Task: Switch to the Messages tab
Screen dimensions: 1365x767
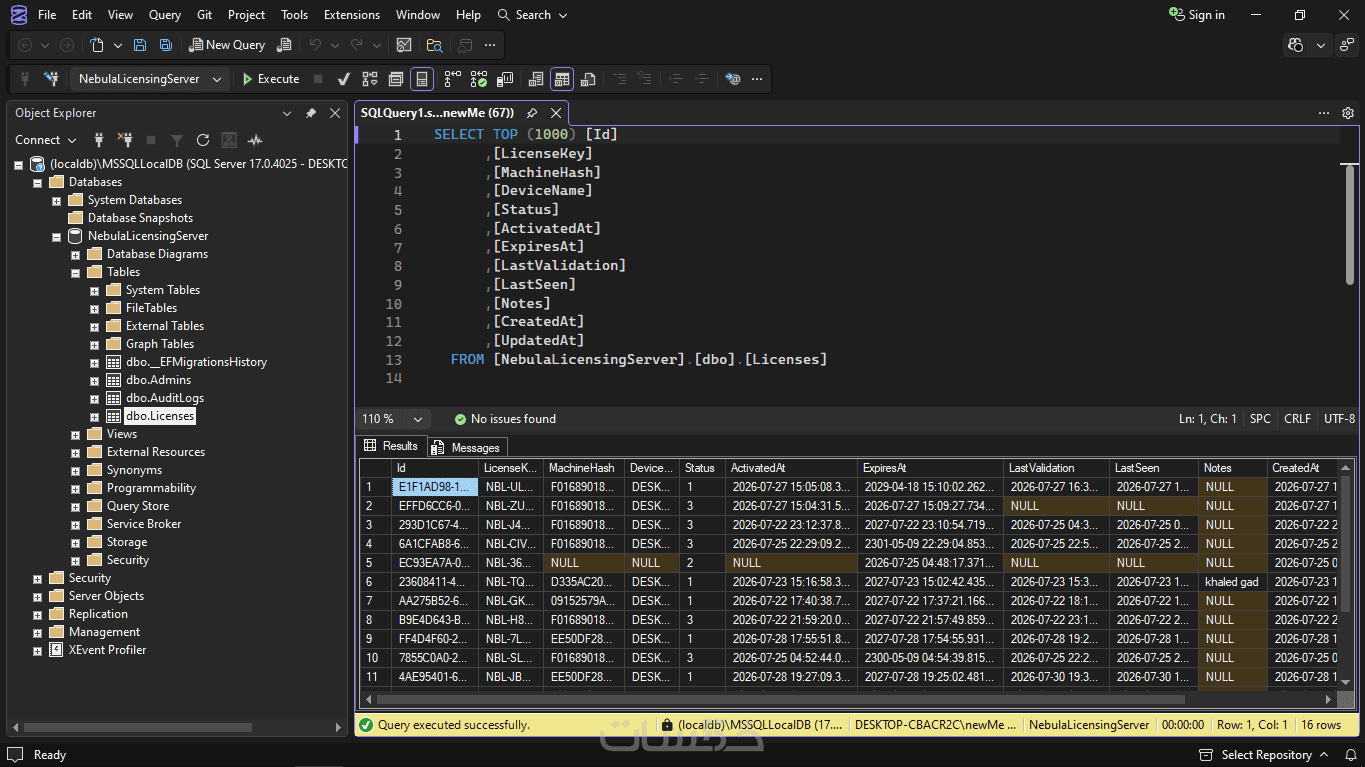Action: [468, 447]
